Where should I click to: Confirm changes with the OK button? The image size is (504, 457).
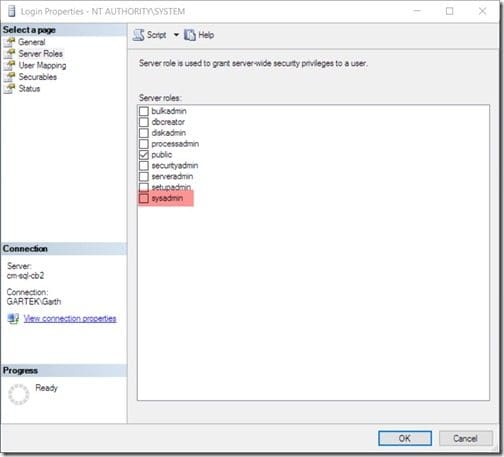tap(405, 438)
